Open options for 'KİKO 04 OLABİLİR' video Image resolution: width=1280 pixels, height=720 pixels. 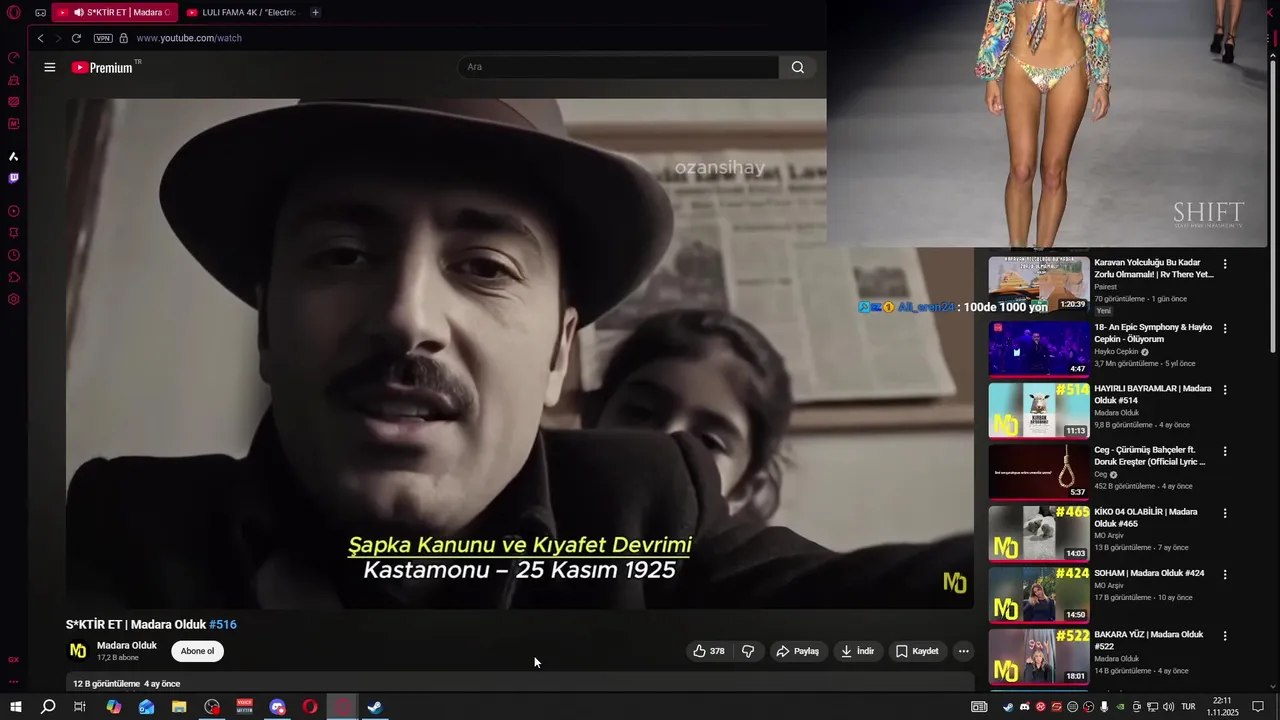[1225, 513]
